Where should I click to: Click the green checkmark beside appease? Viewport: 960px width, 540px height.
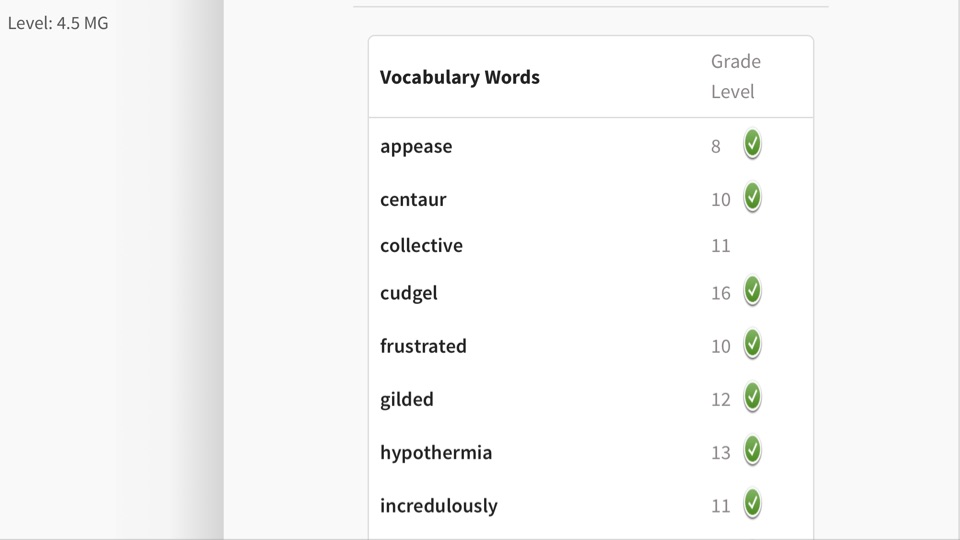click(752, 144)
